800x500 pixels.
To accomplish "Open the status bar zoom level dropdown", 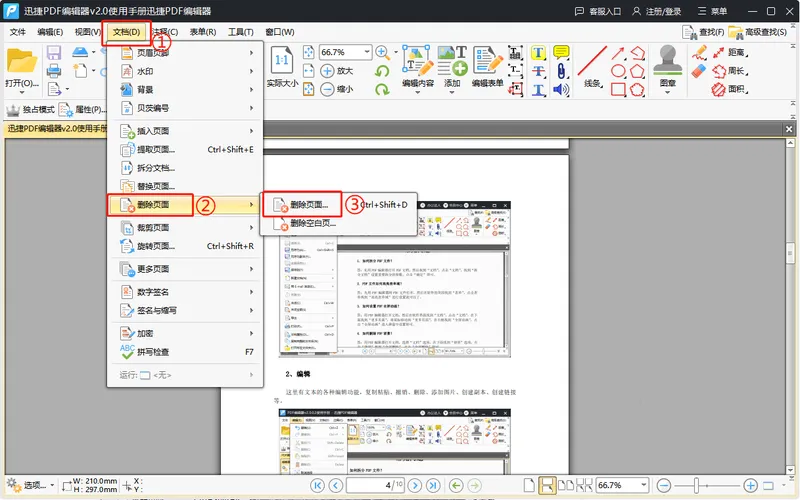I will point(643,485).
